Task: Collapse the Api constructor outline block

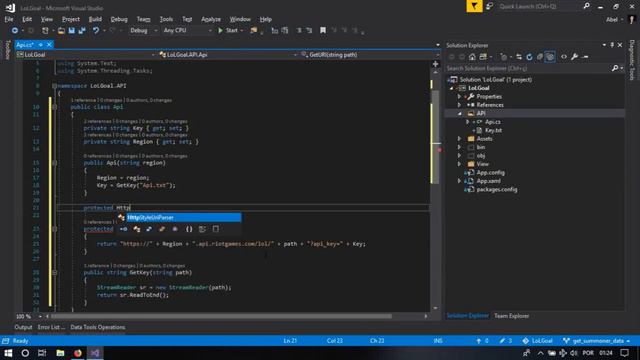Action: click(54, 163)
